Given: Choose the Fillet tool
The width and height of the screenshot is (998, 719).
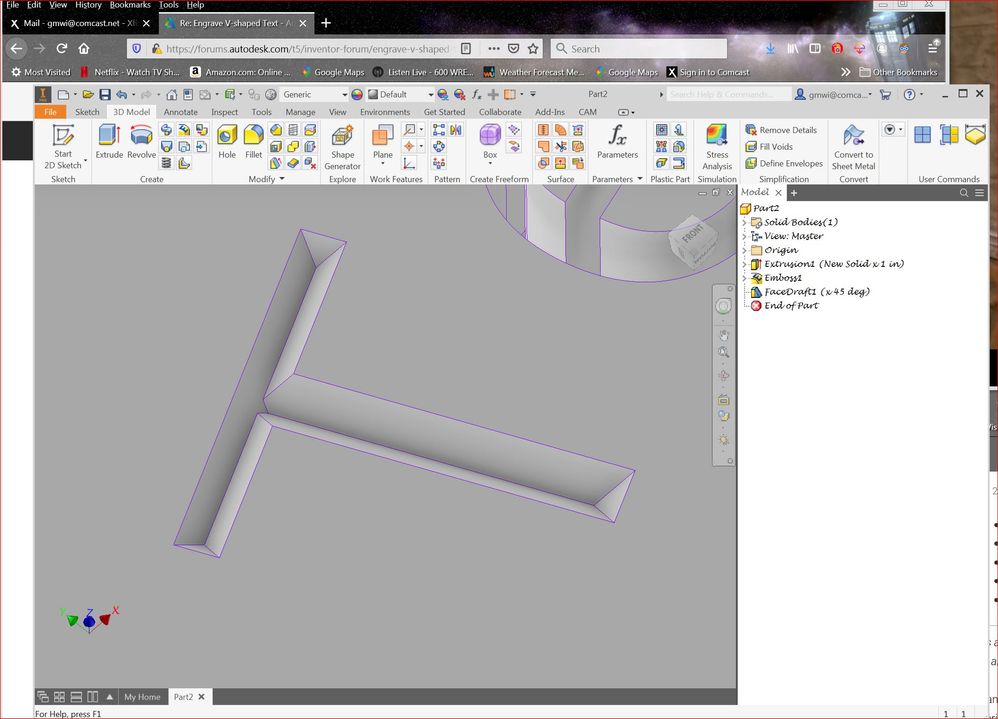Looking at the screenshot, I should point(253,141).
